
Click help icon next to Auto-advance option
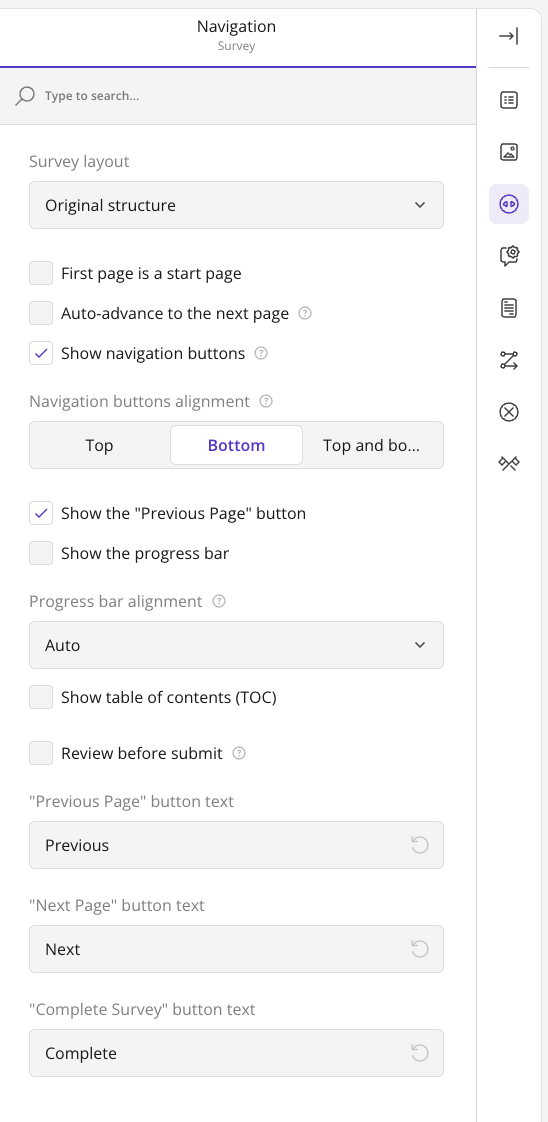305,313
